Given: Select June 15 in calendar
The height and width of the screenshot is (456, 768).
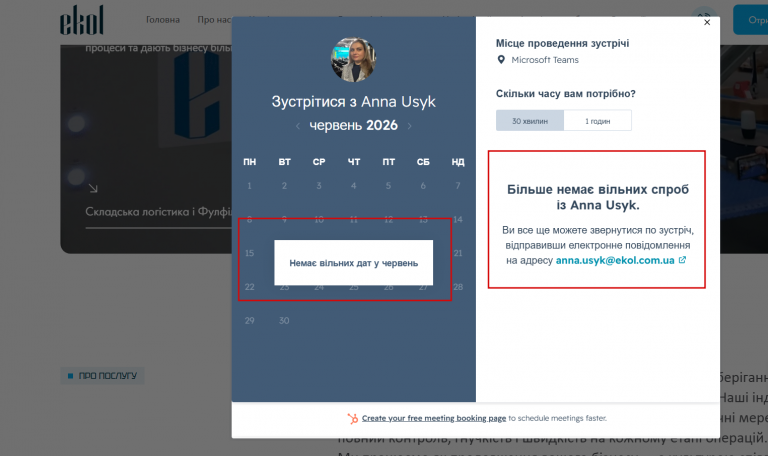Looking at the screenshot, I should pos(249,253).
